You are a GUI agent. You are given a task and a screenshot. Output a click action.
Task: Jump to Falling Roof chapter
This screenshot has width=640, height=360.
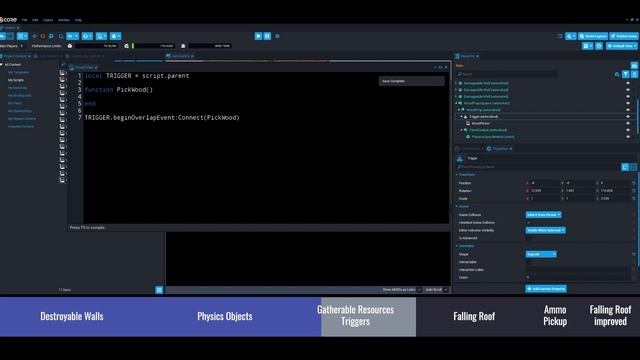click(474, 317)
